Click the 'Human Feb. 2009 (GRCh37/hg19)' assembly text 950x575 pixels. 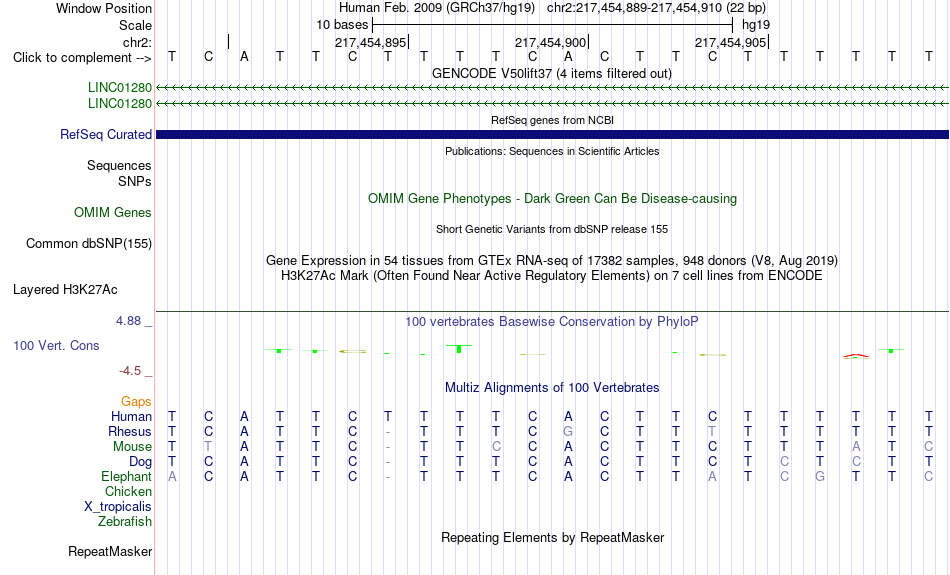click(437, 8)
